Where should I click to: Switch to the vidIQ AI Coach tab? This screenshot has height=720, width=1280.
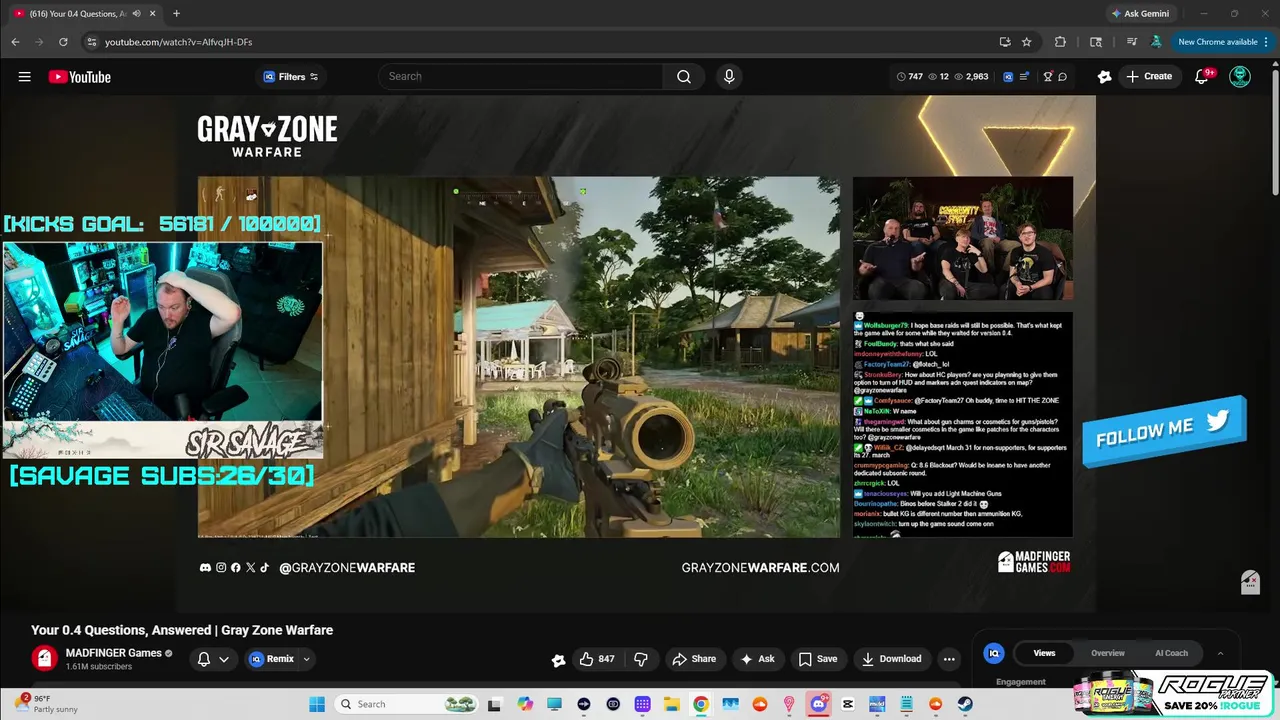(1171, 653)
